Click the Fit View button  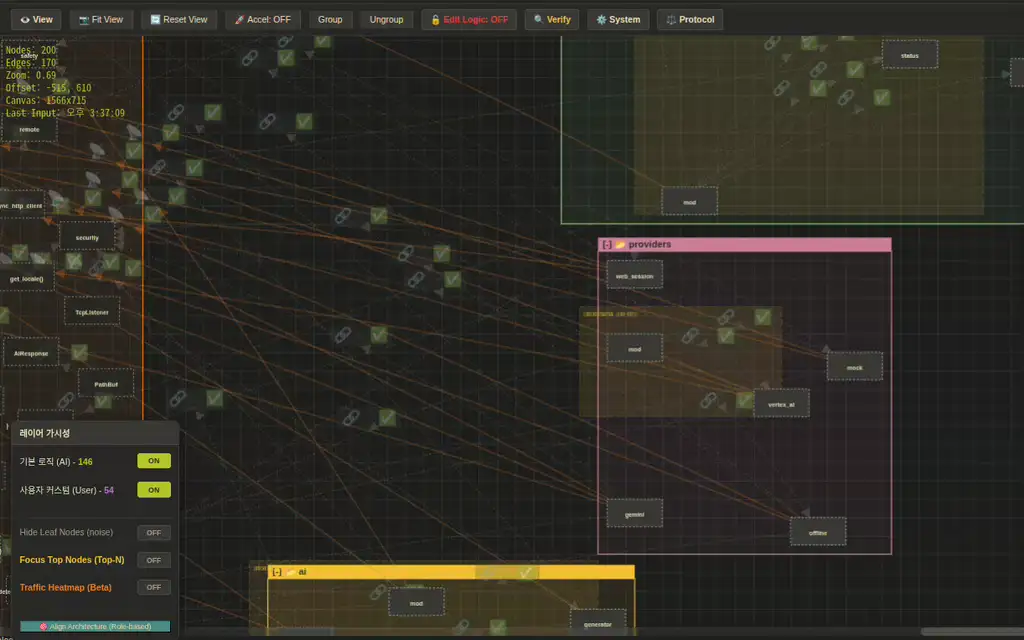point(101,20)
